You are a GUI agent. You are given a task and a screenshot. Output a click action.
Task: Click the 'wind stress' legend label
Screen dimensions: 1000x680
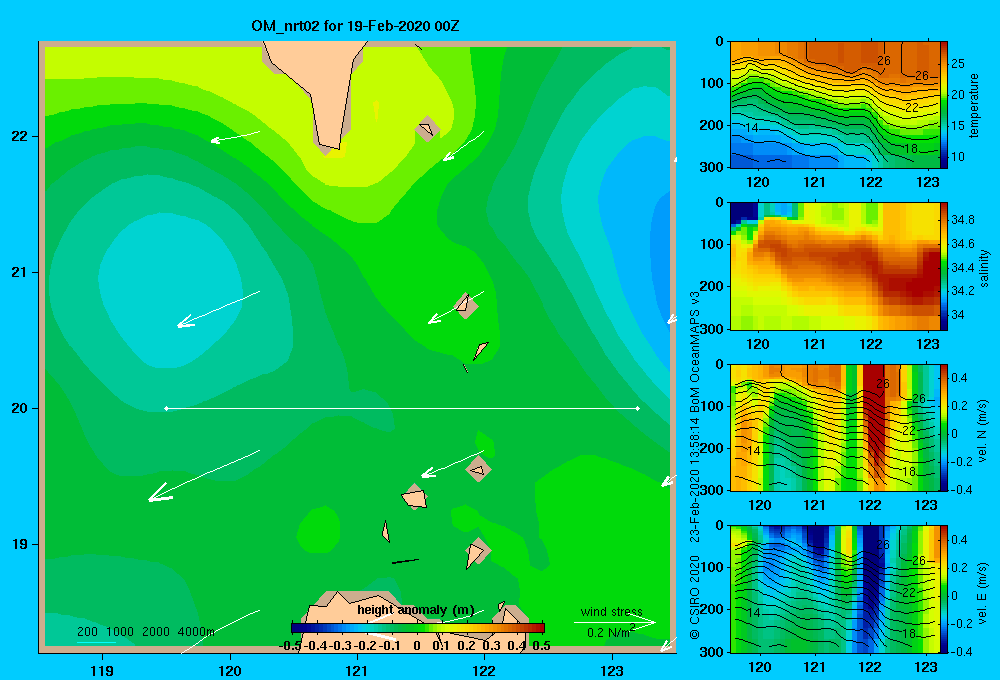pos(612,611)
